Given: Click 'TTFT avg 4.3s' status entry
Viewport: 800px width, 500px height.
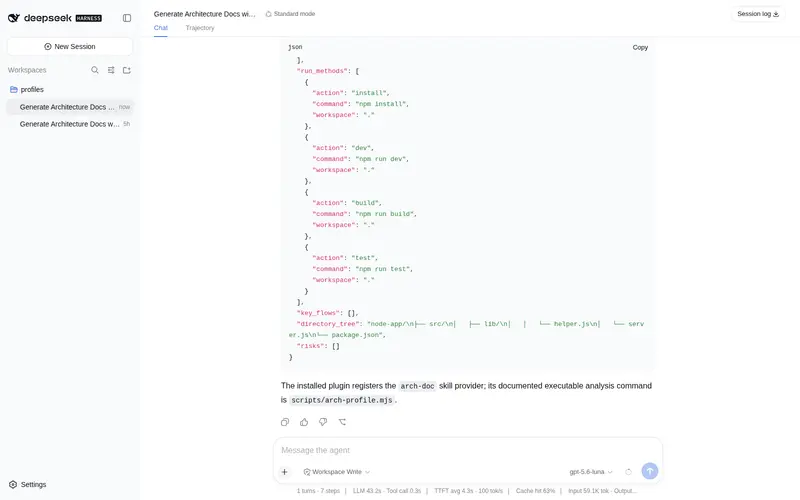Looking at the screenshot, I should click(x=468, y=491).
